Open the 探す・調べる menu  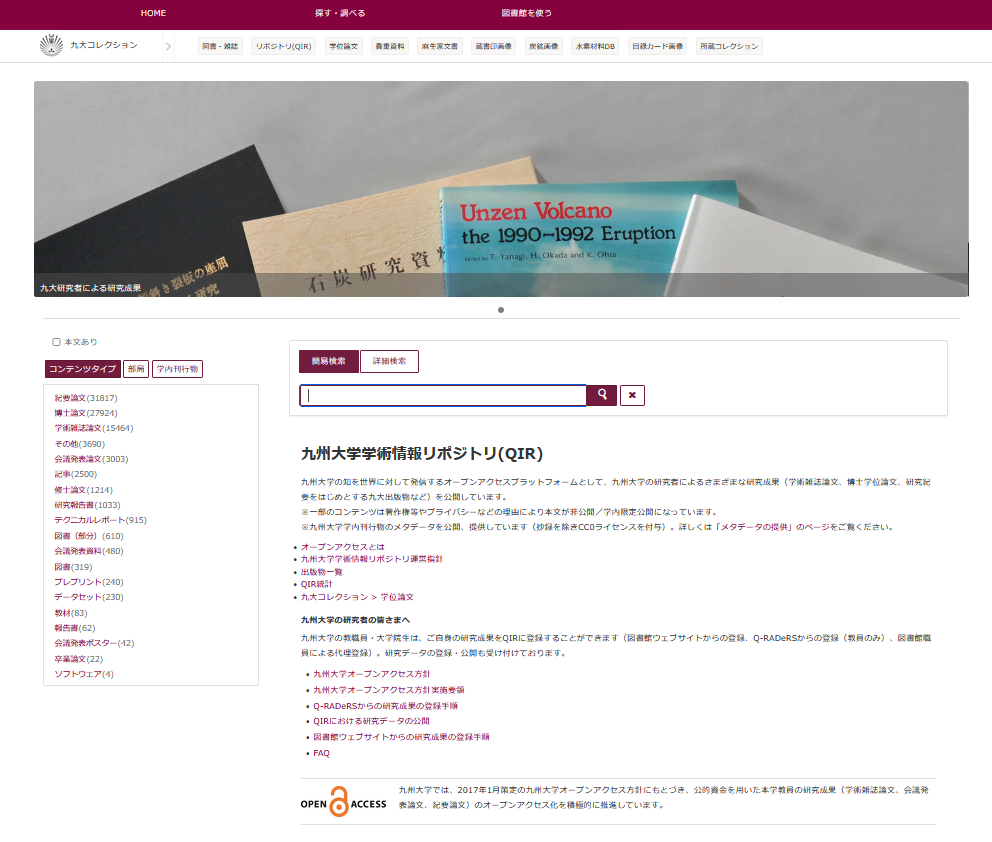[x=340, y=14]
